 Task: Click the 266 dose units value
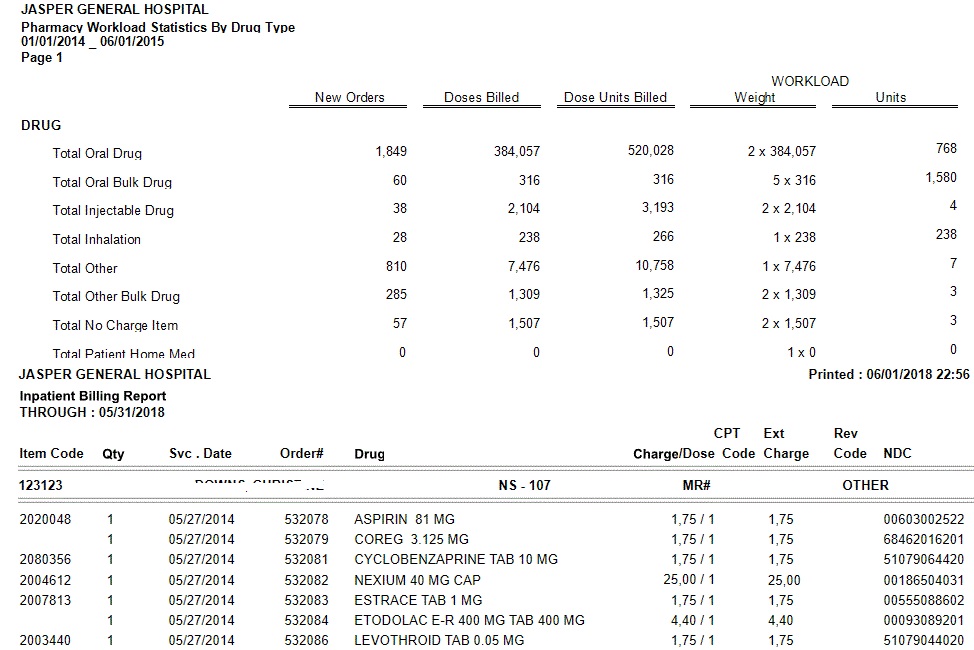pyautogui.click(x=663, y=237)
